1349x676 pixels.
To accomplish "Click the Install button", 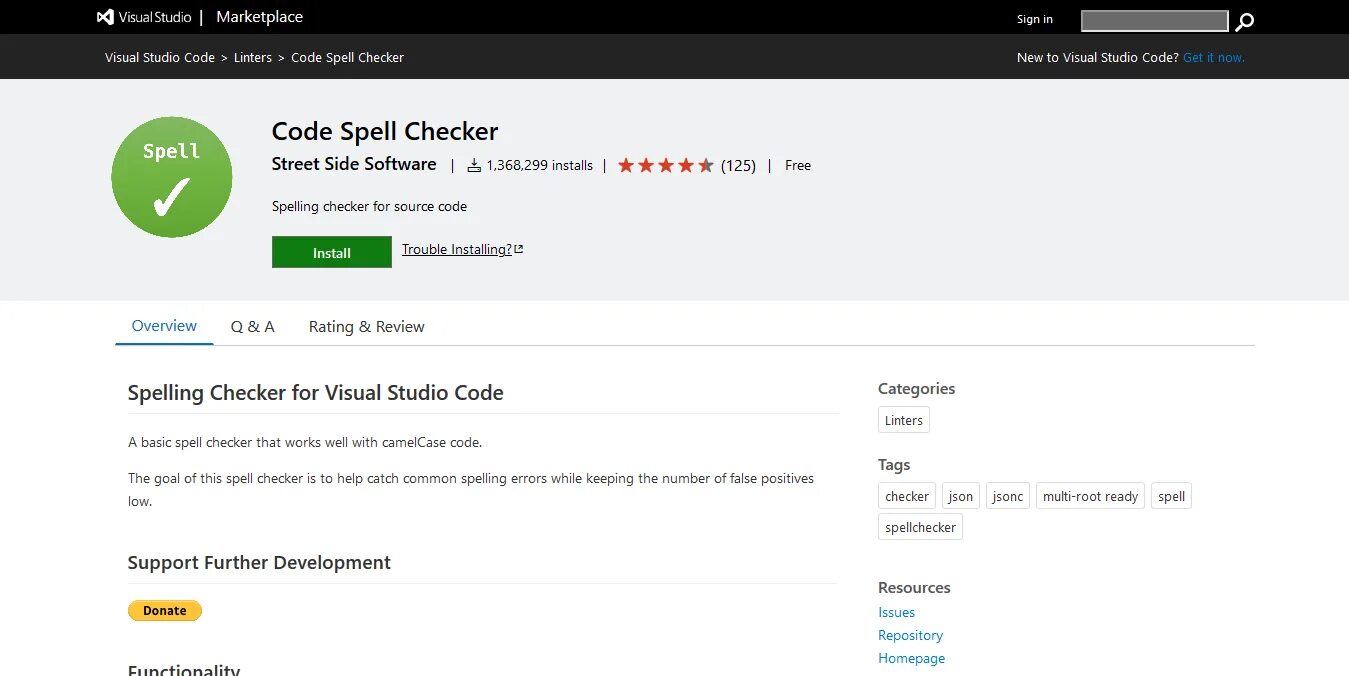I will coord(332,252).
